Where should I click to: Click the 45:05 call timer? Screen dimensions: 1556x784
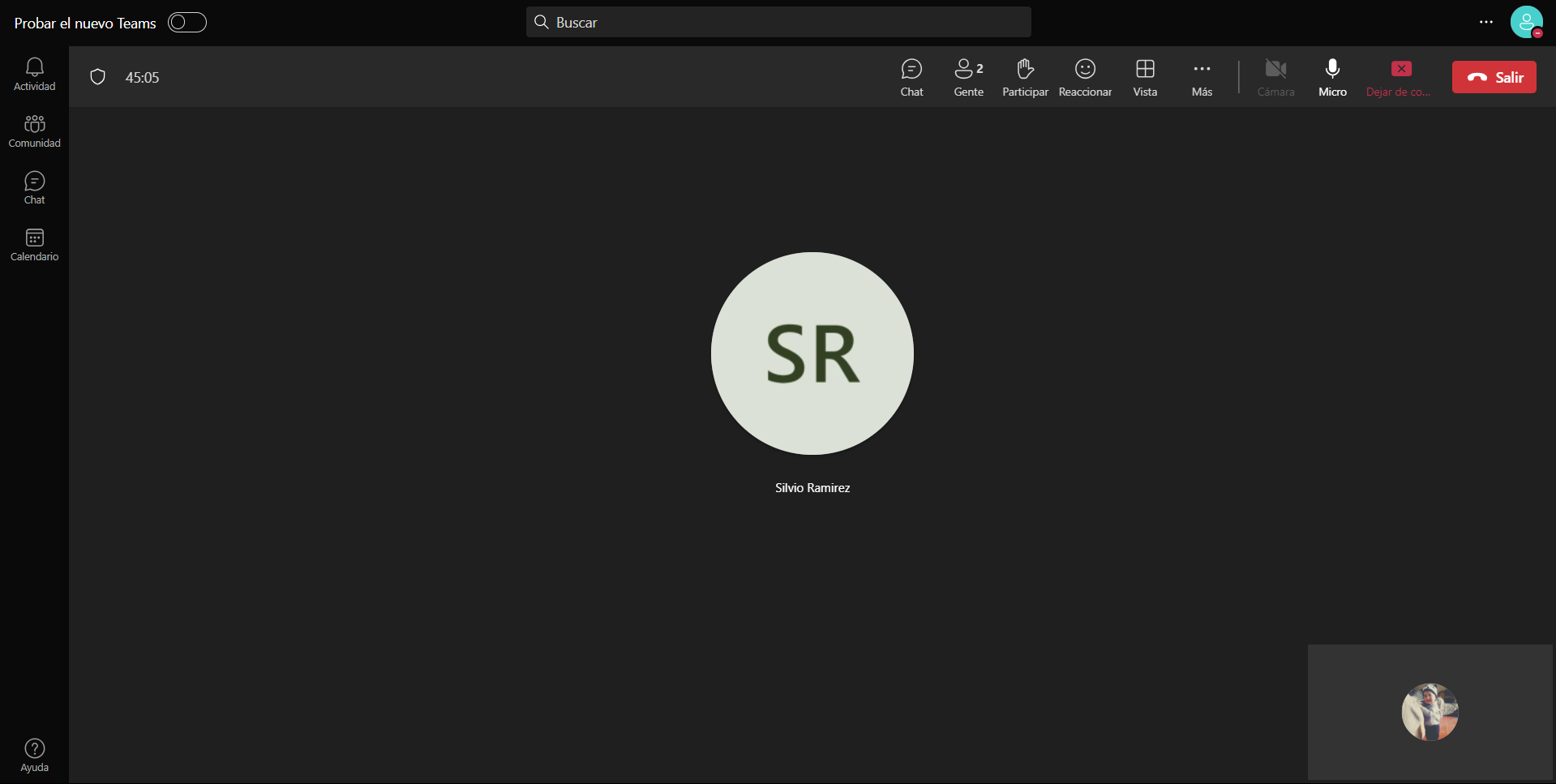coord(142,77)
